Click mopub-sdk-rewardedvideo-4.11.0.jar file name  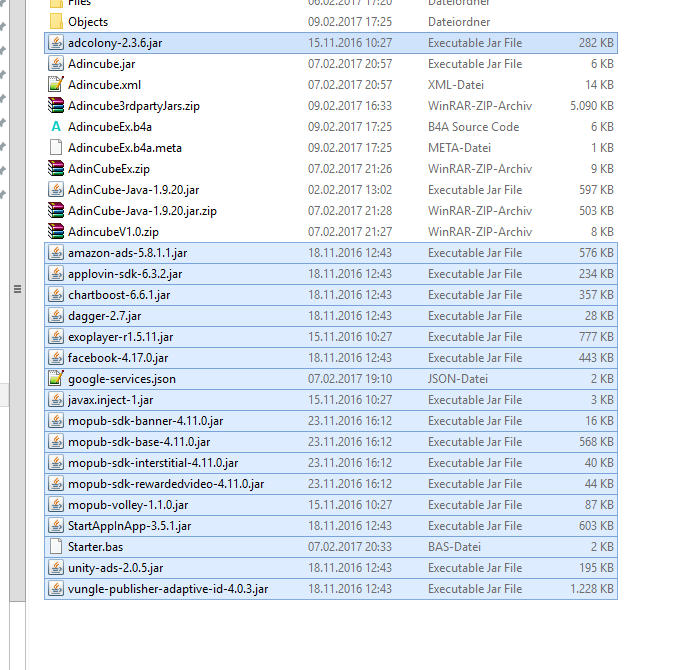click(x=166, y=484)
